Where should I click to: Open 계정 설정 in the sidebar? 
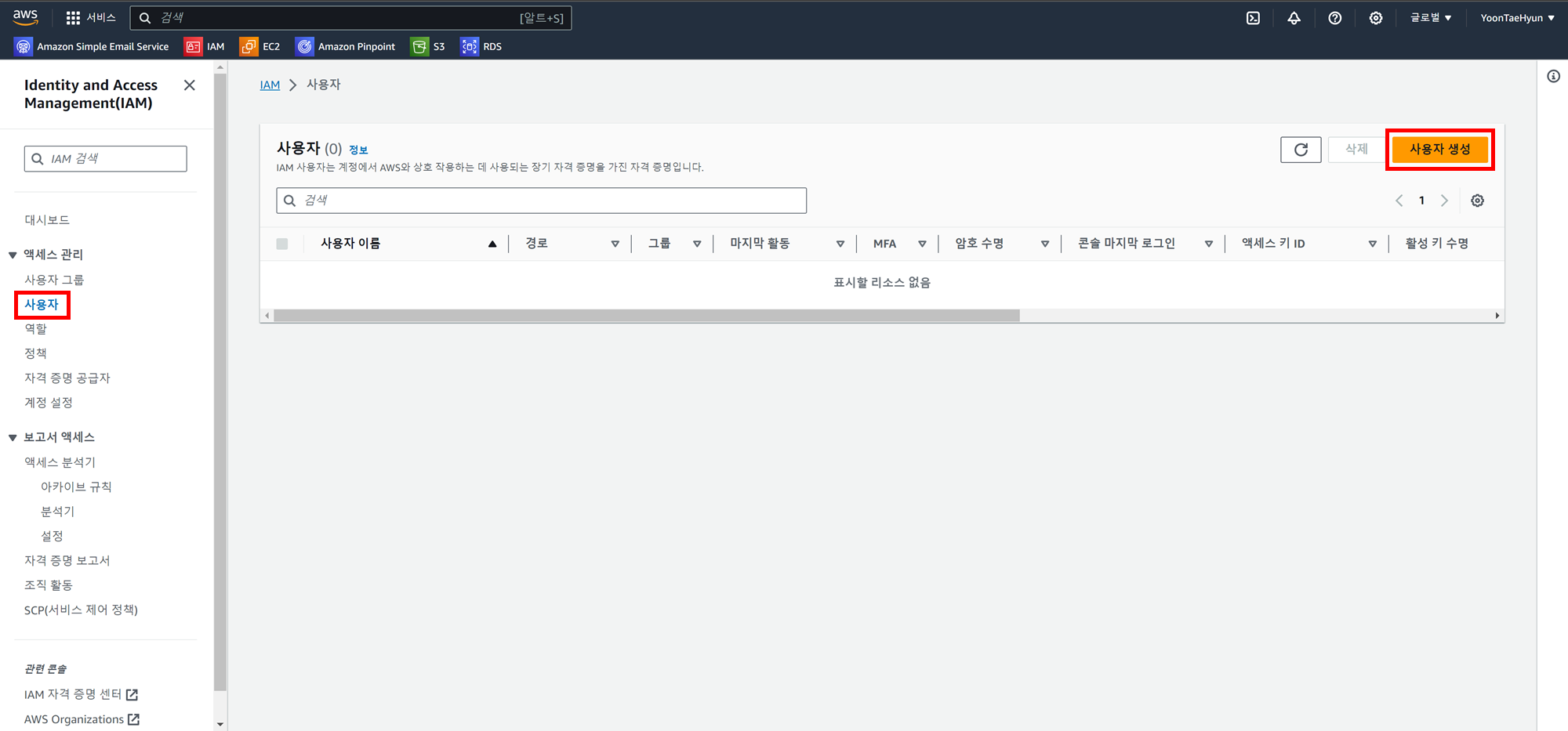[49, 403]
